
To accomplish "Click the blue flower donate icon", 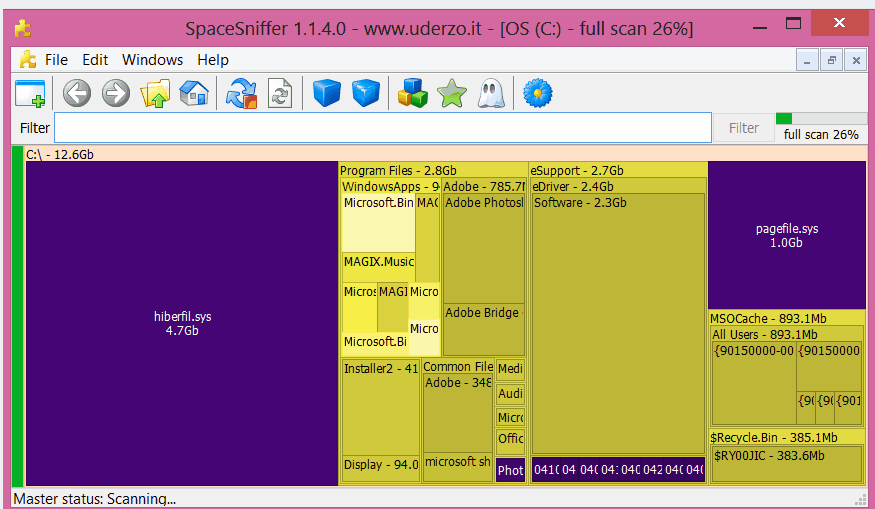I will pos(538,93).
